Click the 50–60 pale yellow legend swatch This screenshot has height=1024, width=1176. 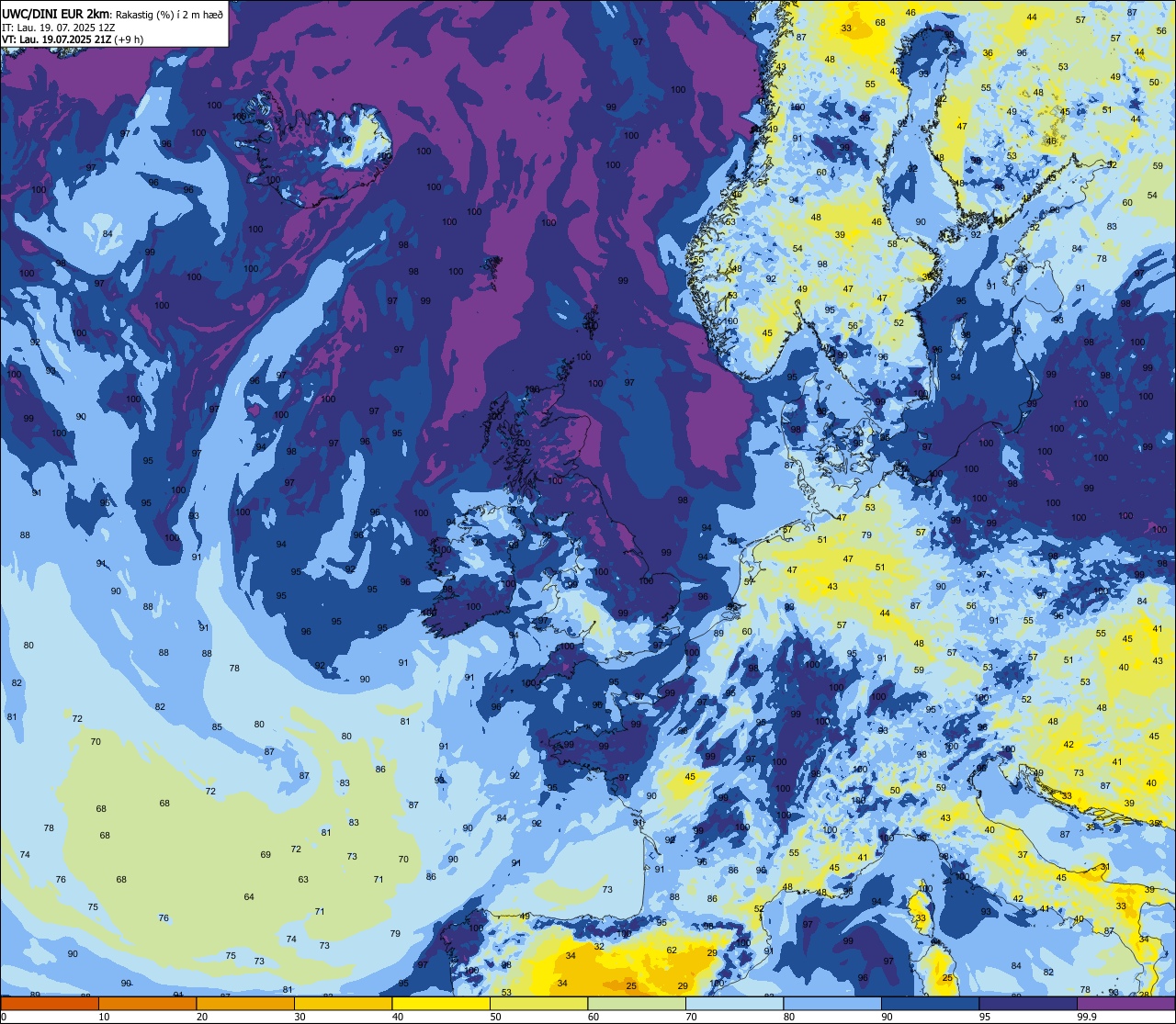click(x=538, y=1003)
